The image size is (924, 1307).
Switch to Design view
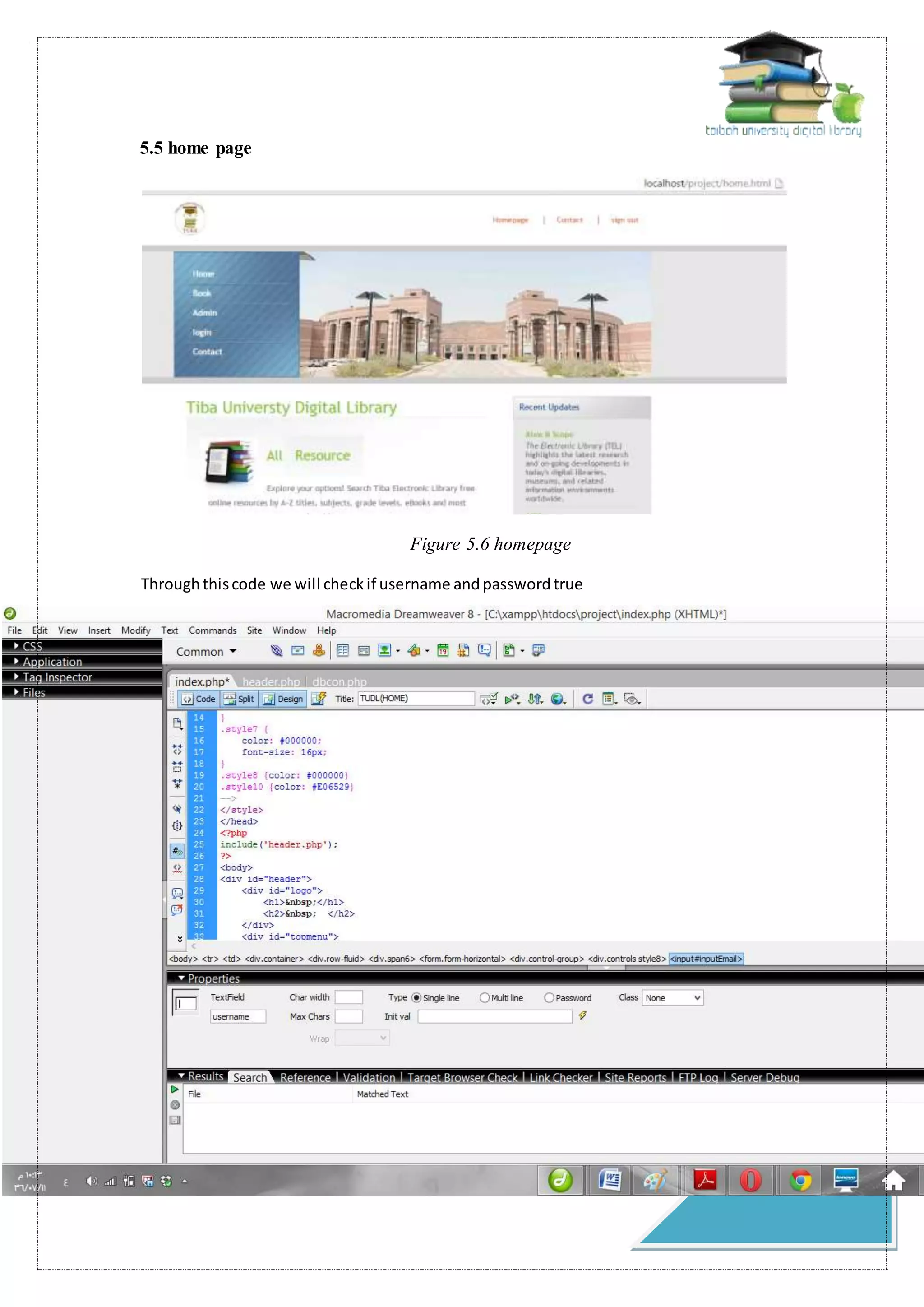click(x=283, y=699)
